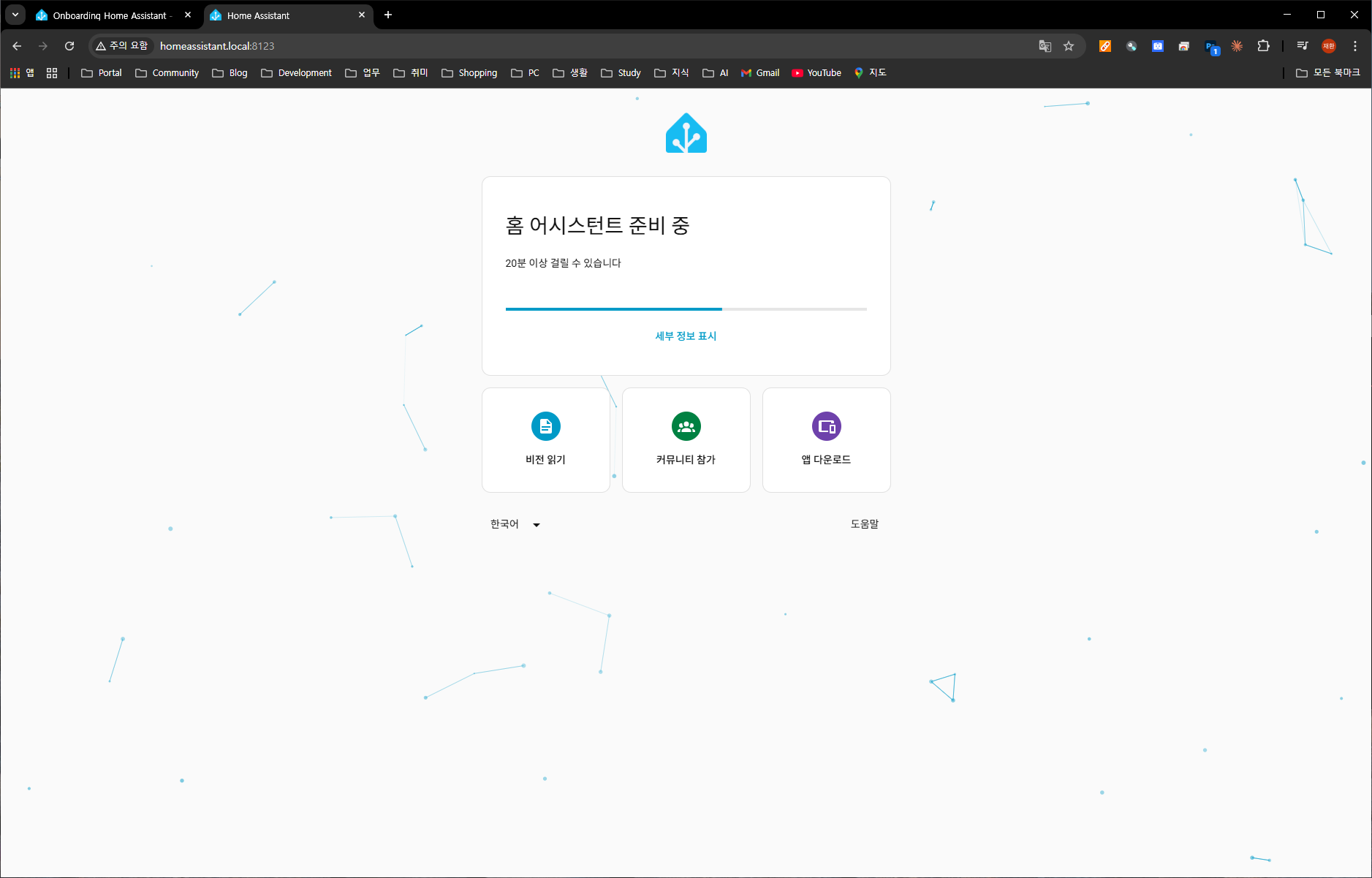Click the setup progress bar

686,309
